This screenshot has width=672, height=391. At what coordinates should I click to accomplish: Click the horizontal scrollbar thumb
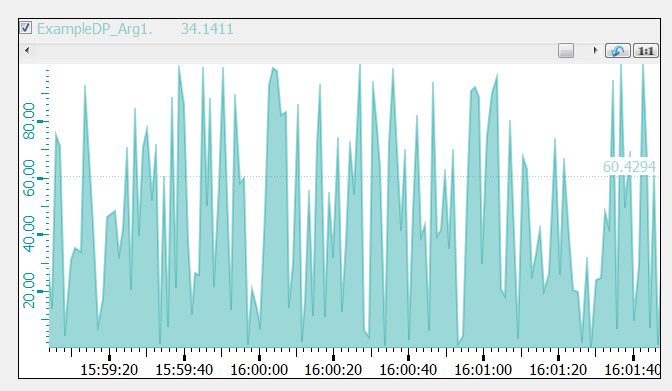pyautogui.click(x=566, y=51)
